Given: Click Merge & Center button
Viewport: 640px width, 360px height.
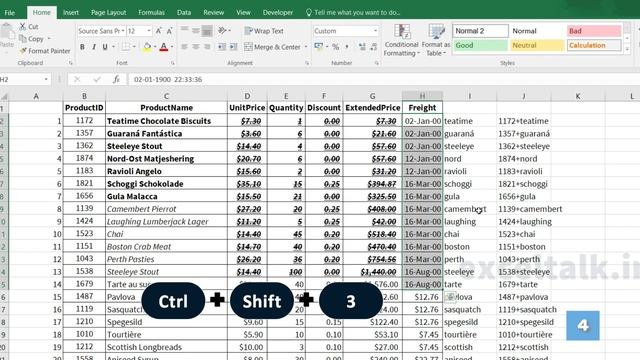Looking at the screenshot, I should (x=272, y=47).
